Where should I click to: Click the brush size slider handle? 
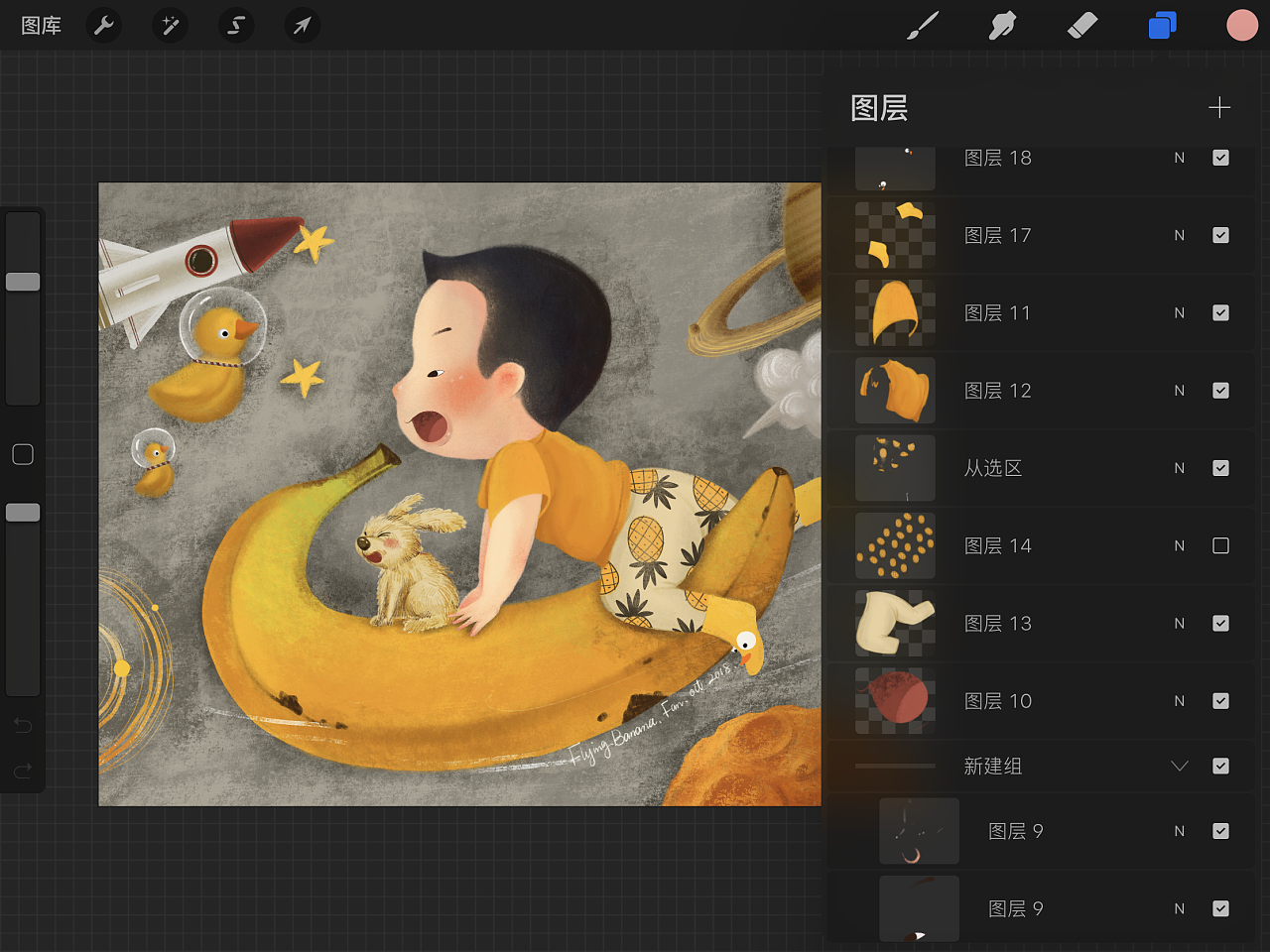[23, 282]
